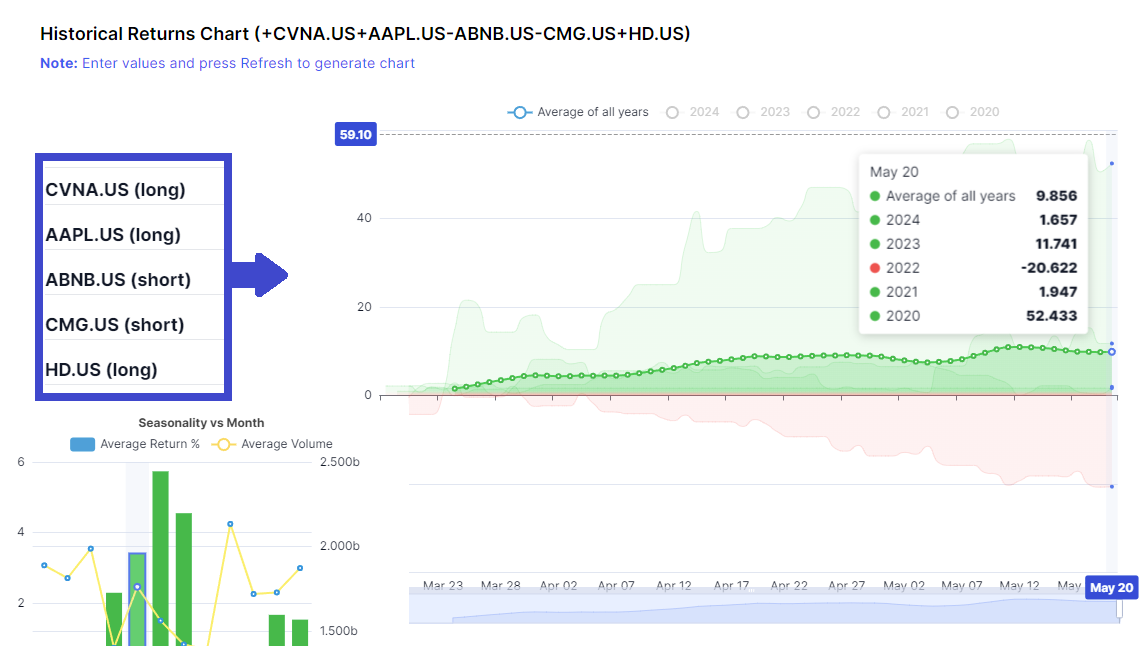This screenshot has width=1144, height=646.
Task: Click the 2.000b volume axis label
Action: tap(340, 546)
